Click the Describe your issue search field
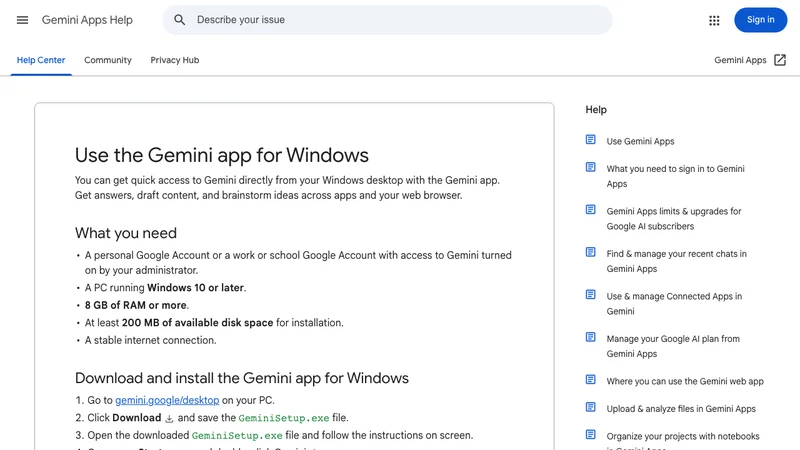800x450 pixels. point(387,20)
